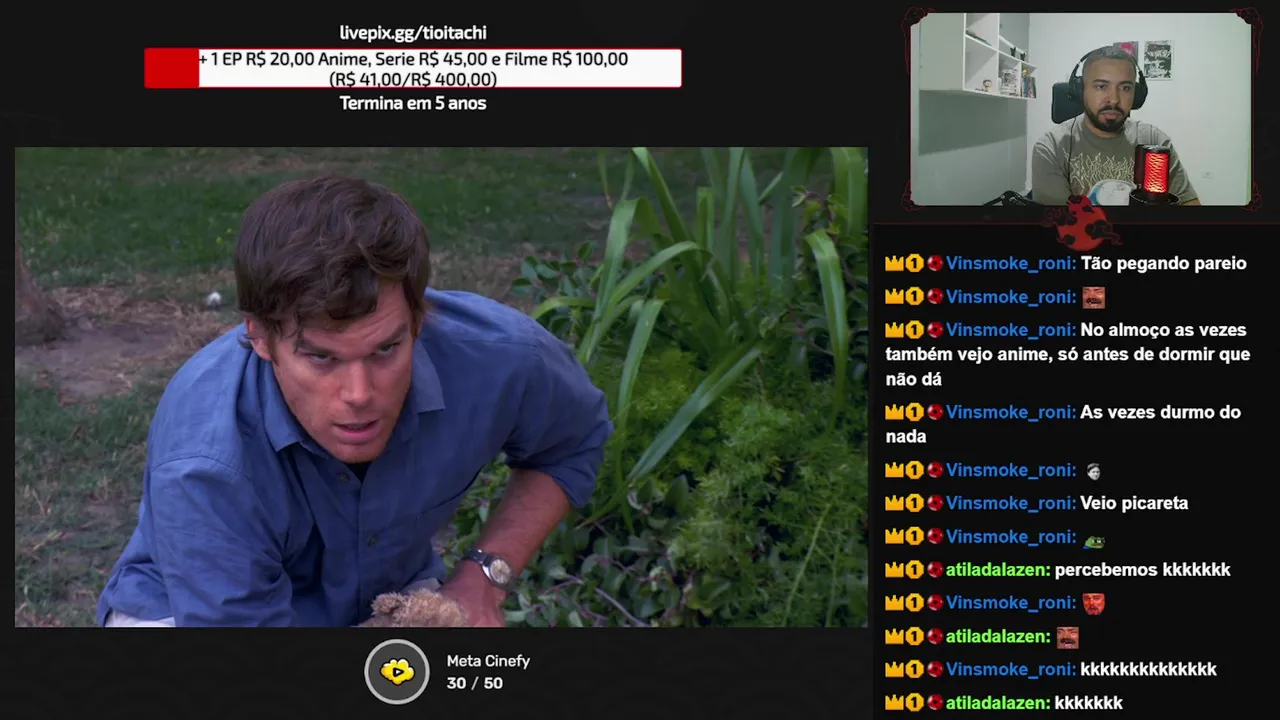Click the red face emote below 'percebemos kkkkkkk'
Image resolution: width=1280 pixels, height=720 pixels.
pos(1093,603)
